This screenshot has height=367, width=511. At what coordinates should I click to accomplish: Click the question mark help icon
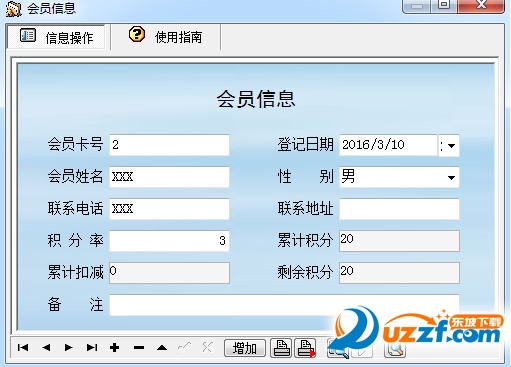pyautogui.click(x=137, y=34)
